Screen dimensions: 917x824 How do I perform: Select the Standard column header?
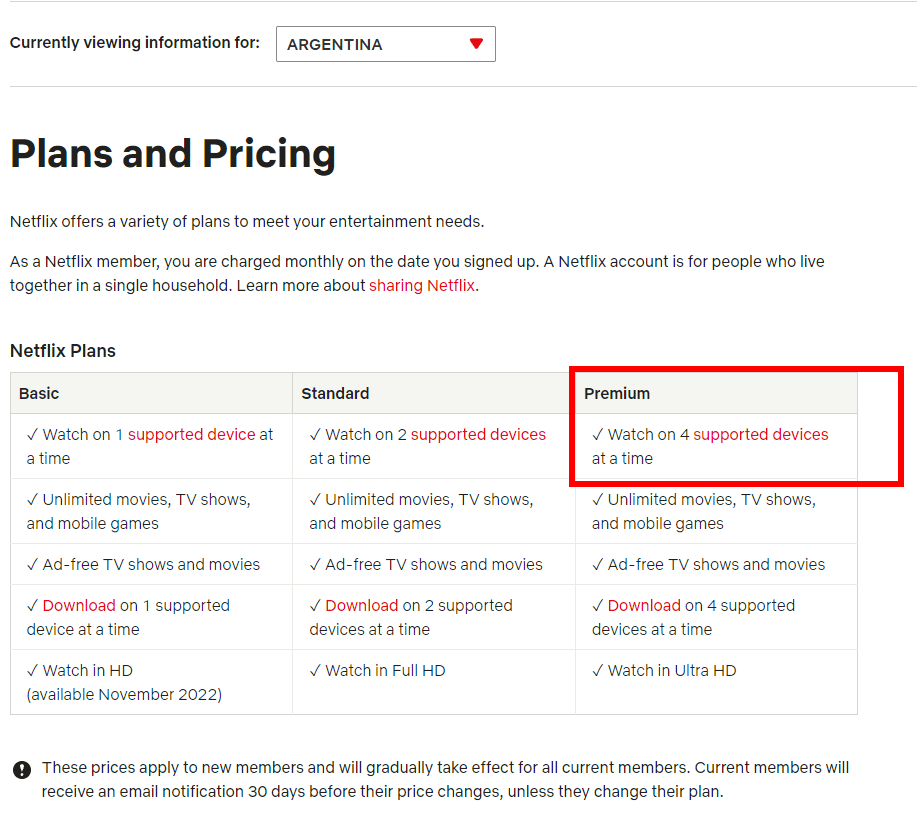tap(434, 393)
